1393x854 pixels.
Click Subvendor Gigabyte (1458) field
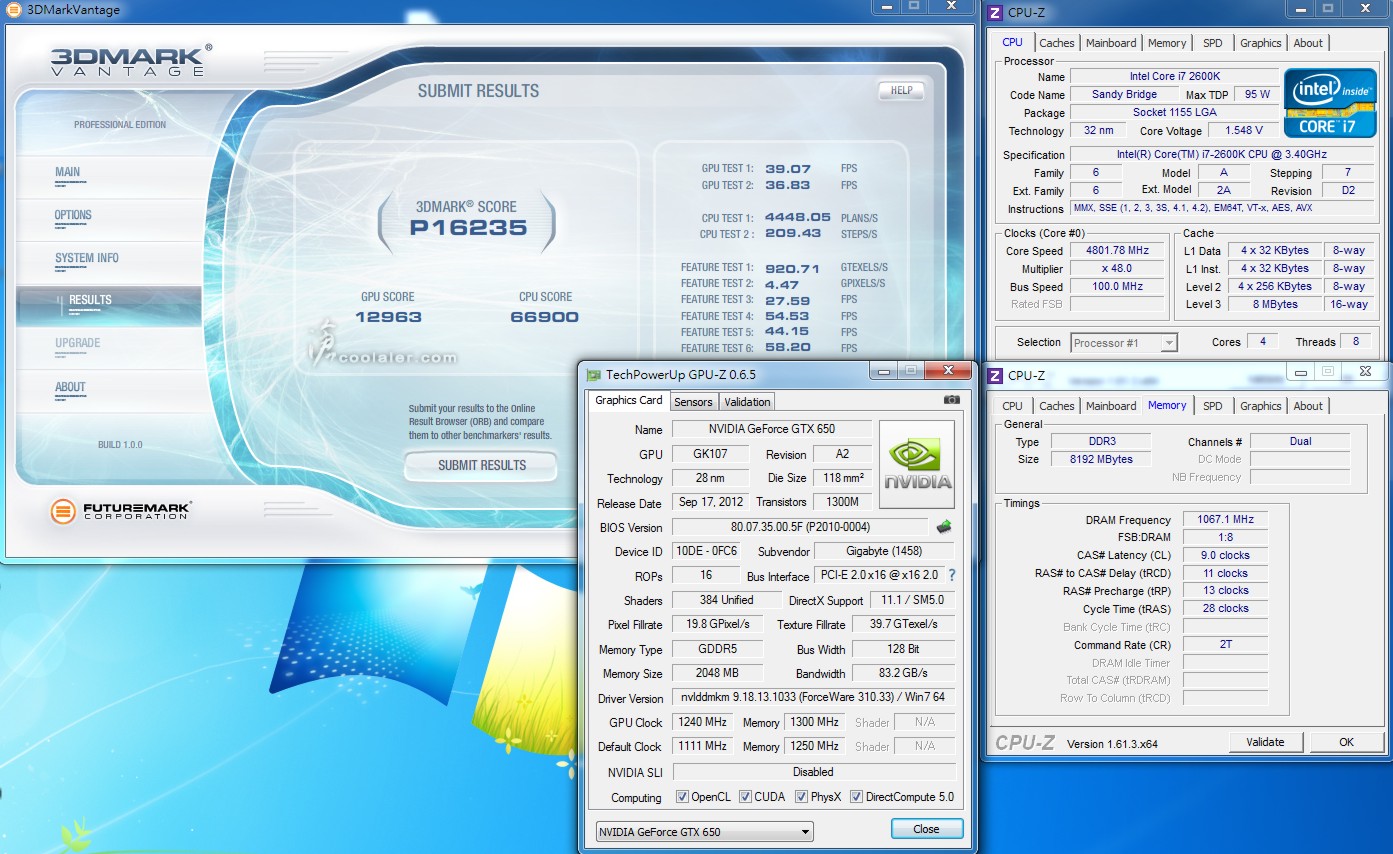click(x=884, y=551)
